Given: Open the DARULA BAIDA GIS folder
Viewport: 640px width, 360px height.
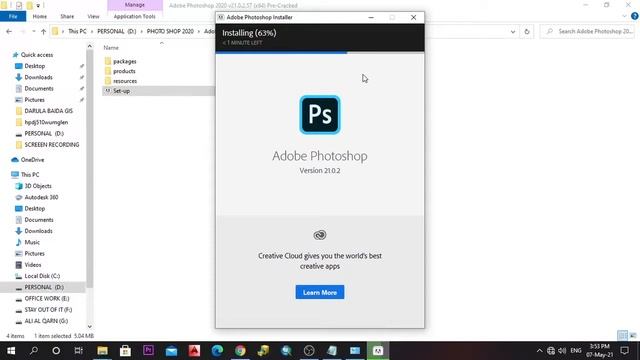Looking at the screenshot, I should click(x=49, y=111).
